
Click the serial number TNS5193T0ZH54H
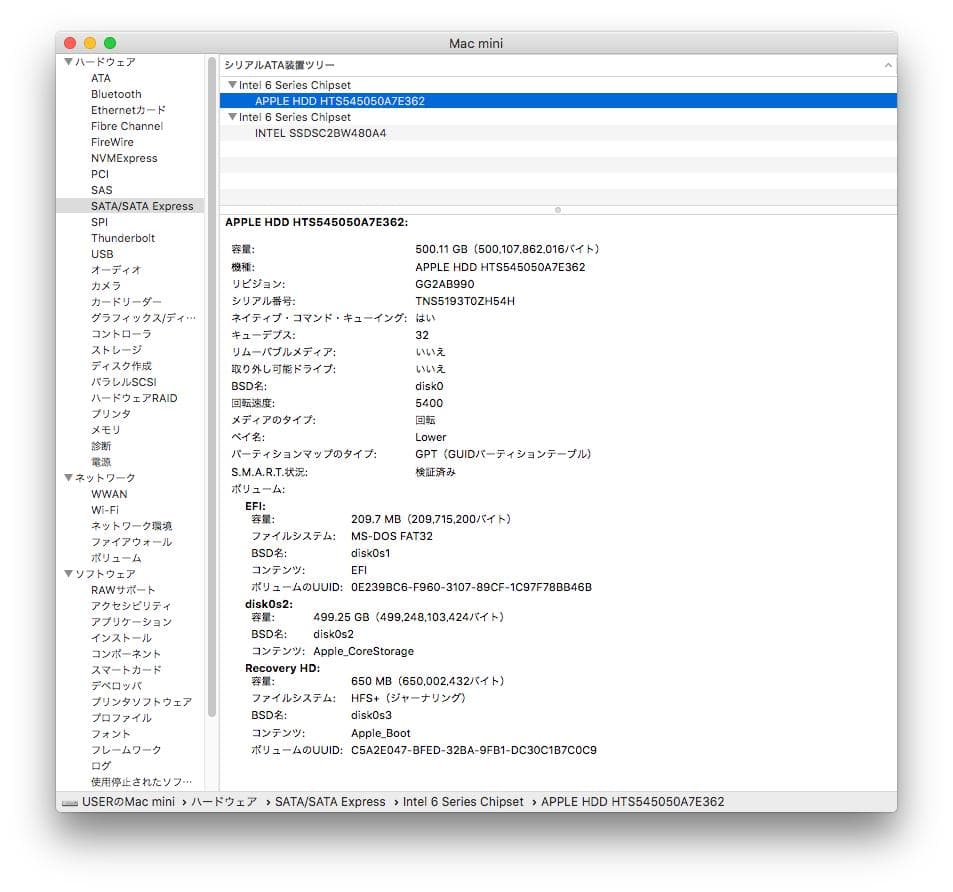465,301
